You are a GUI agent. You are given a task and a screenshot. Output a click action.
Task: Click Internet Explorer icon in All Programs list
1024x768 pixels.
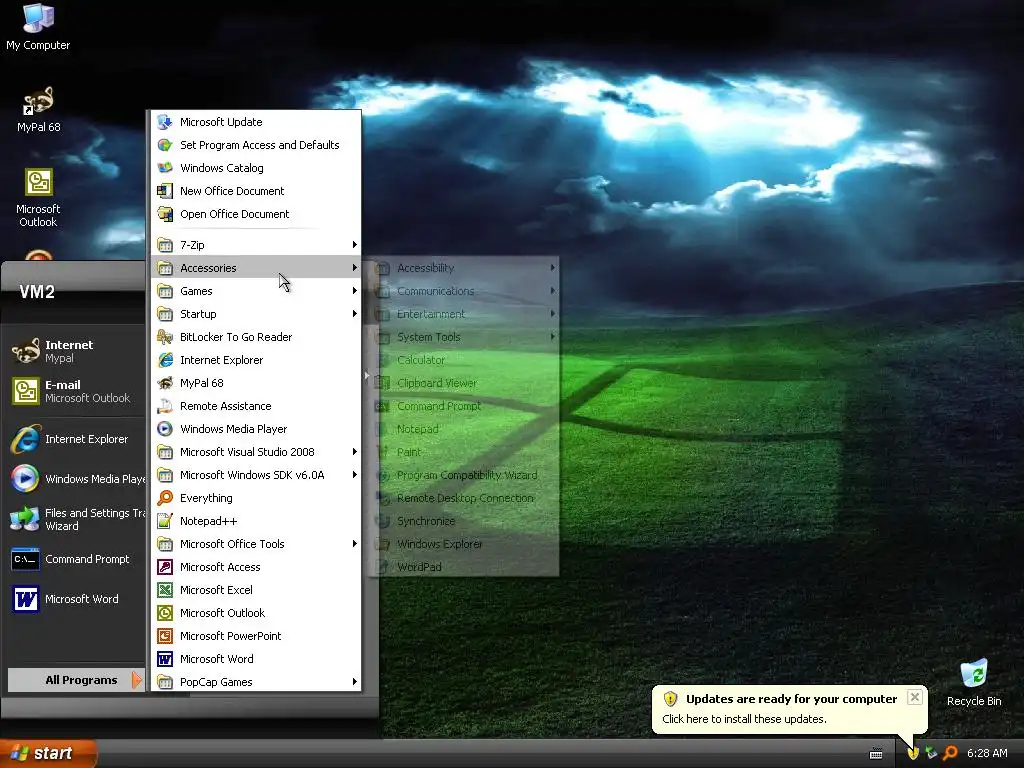pos(165,360)
